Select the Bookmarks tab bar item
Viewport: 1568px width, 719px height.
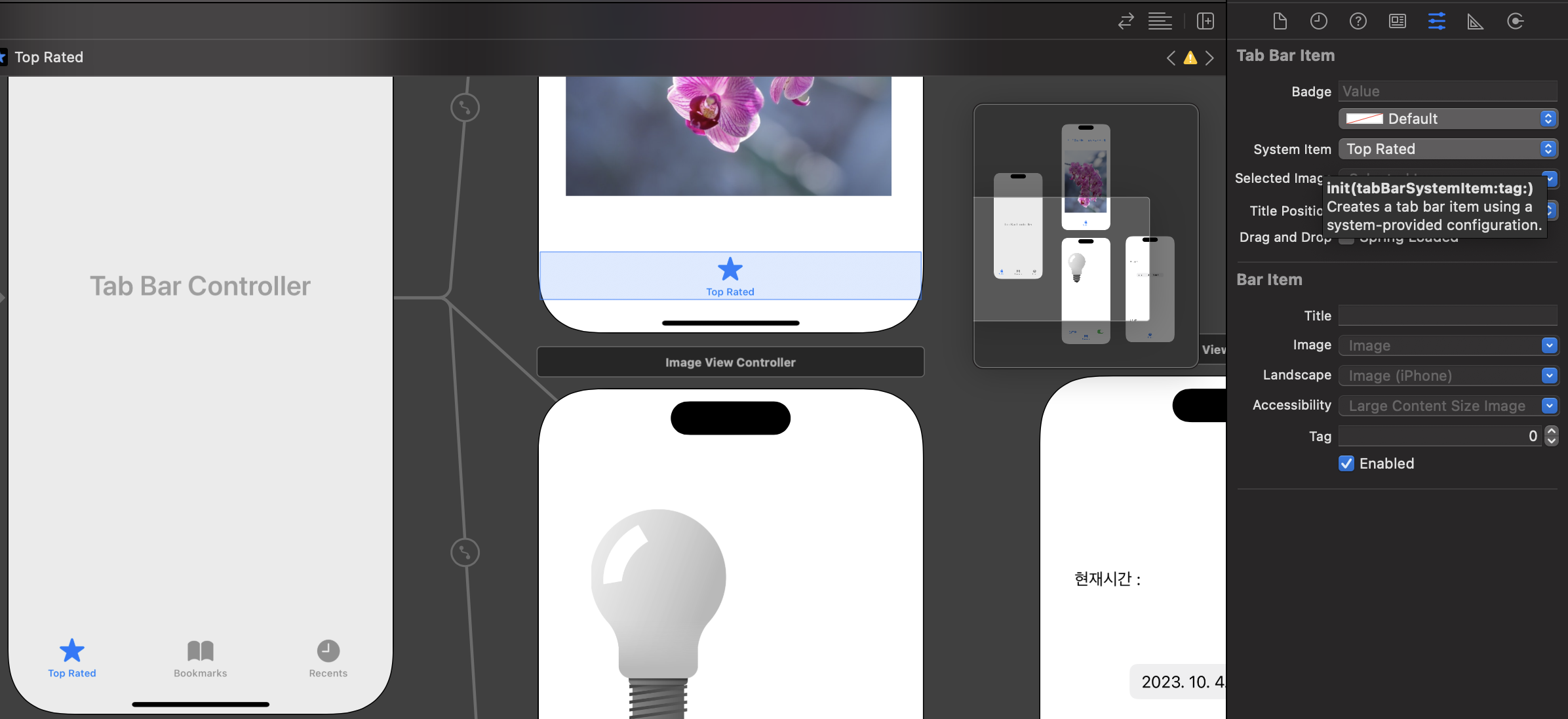tap(200, 658)
